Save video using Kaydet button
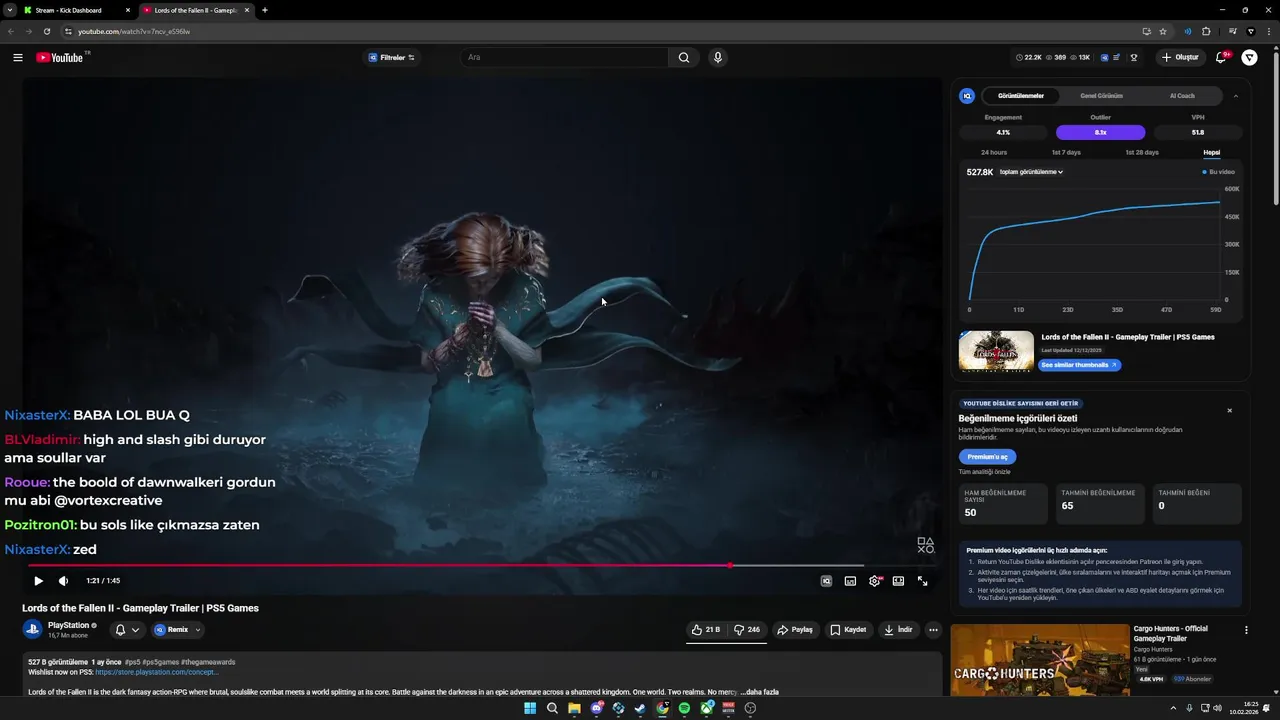Viewport: 1280px width, 720px height. [x=848, y=630]
